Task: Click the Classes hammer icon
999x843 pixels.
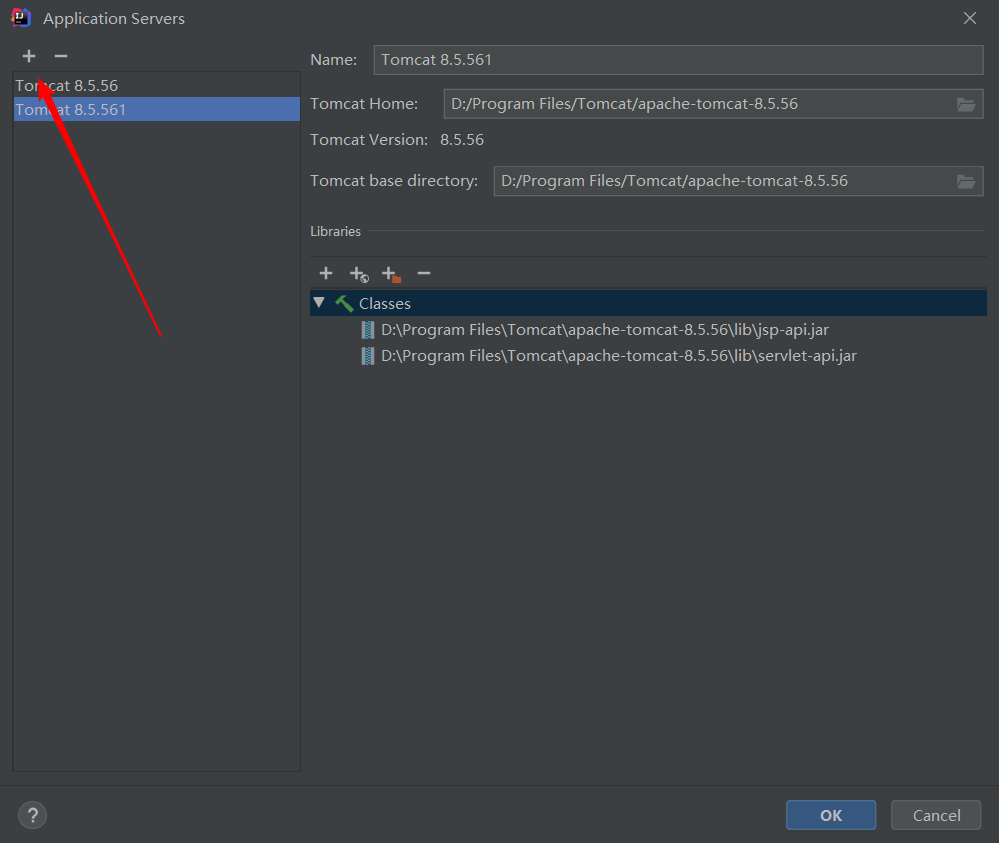Action: (344, 303)
